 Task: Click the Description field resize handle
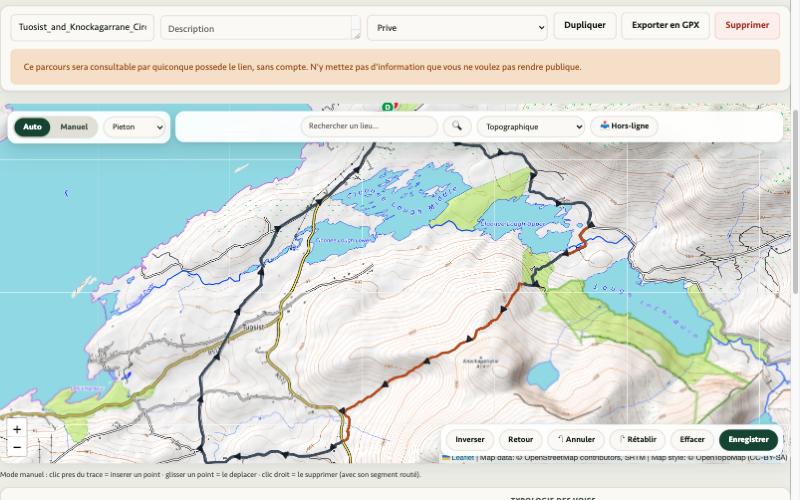[357, 35]
